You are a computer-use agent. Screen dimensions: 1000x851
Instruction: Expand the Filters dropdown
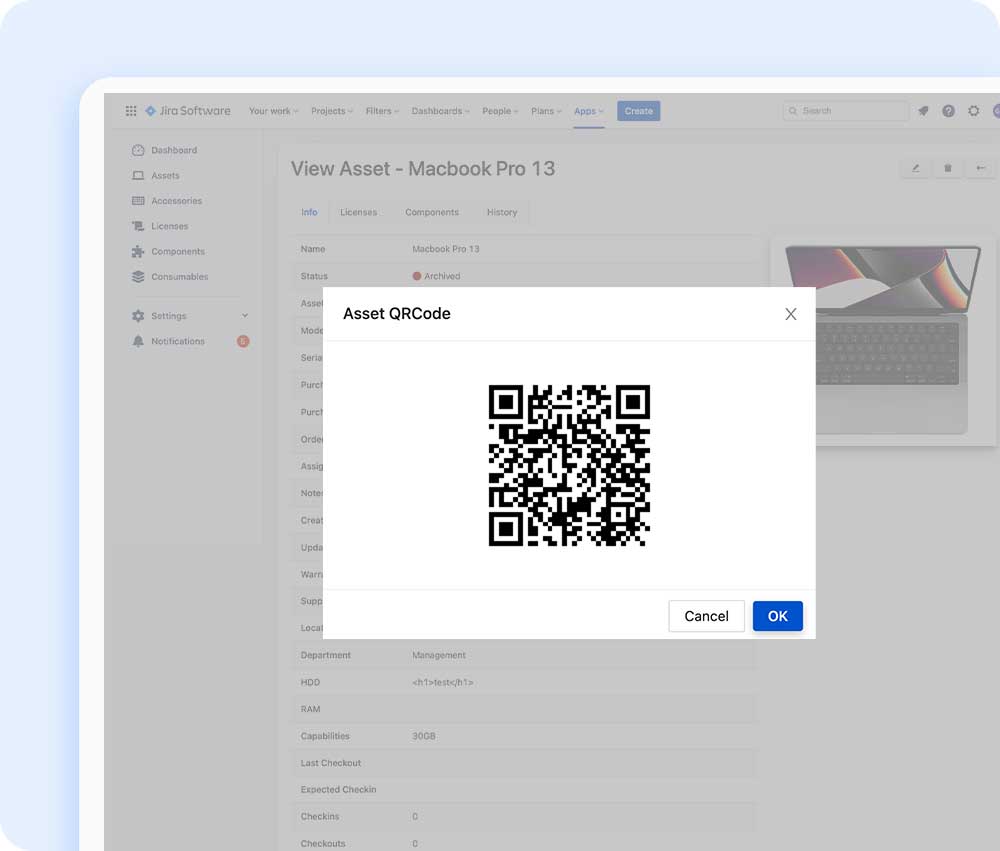pos(382,111)
